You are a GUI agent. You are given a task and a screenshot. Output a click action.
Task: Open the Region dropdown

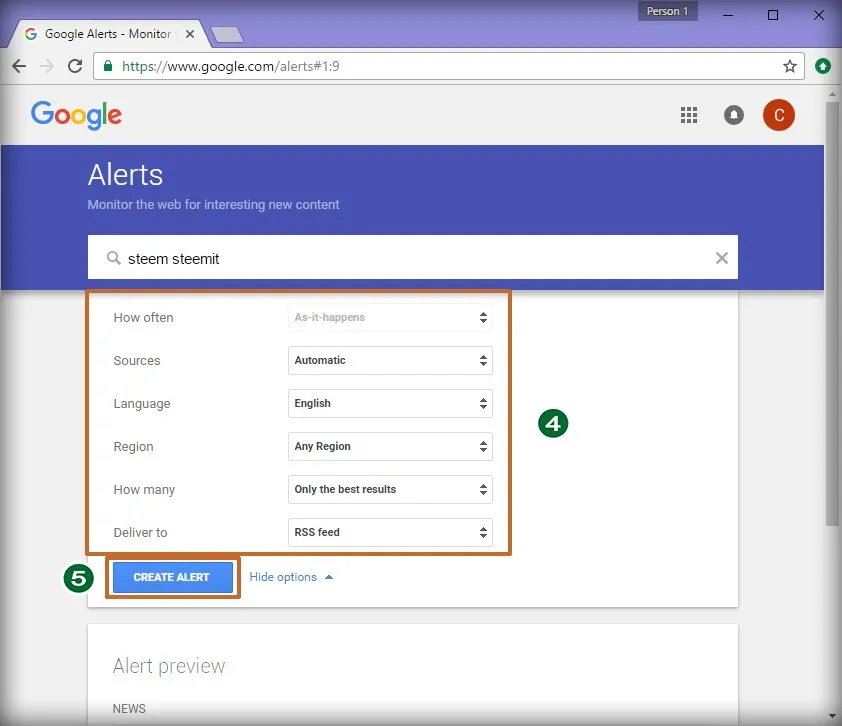tap(390, 446)
